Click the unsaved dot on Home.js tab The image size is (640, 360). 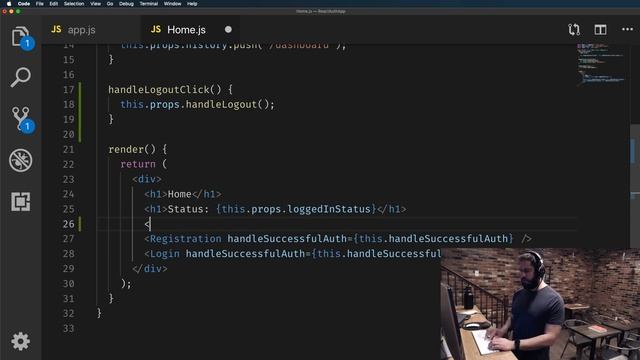[x=228, y=29]
